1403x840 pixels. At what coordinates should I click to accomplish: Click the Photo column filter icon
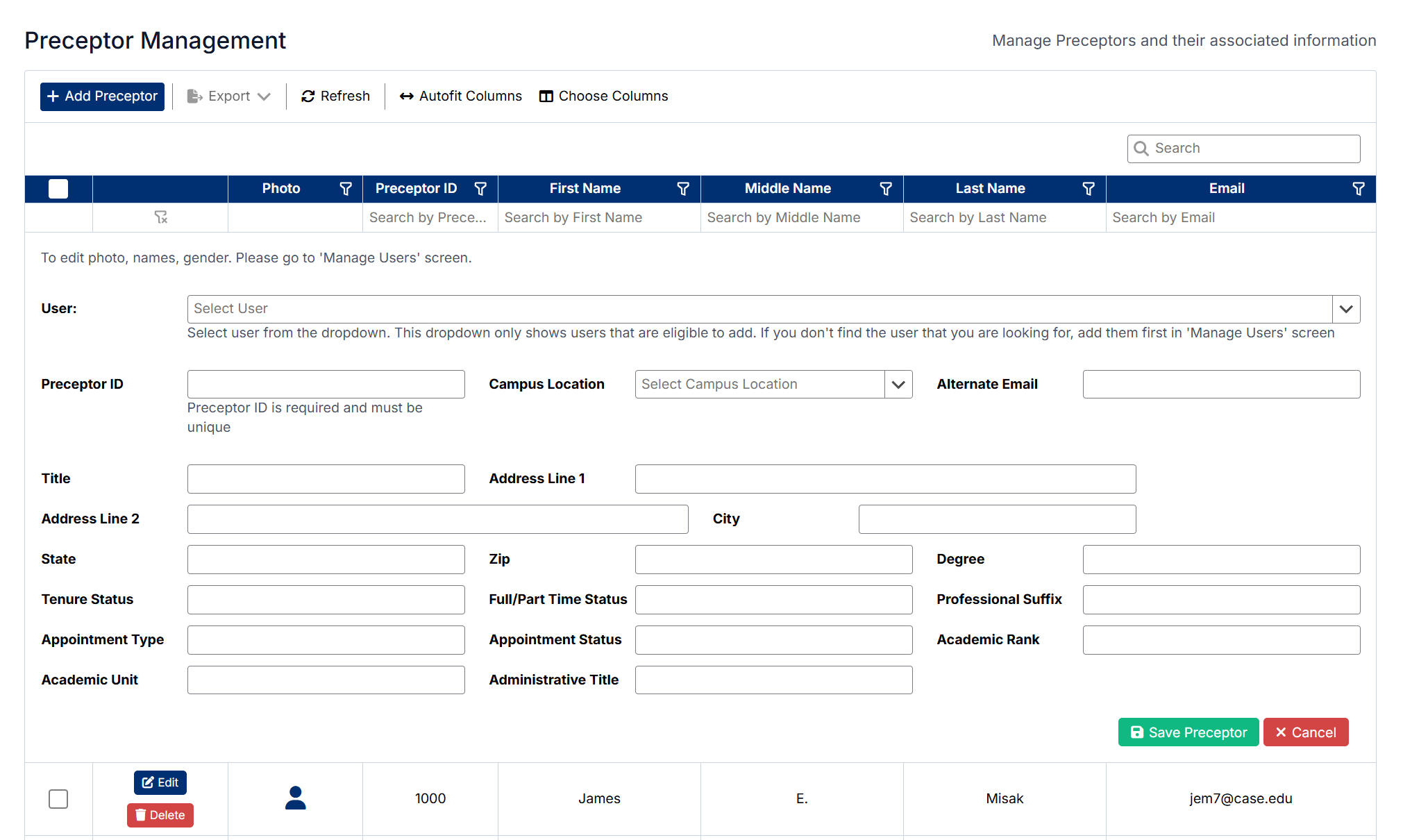[345, 189]
